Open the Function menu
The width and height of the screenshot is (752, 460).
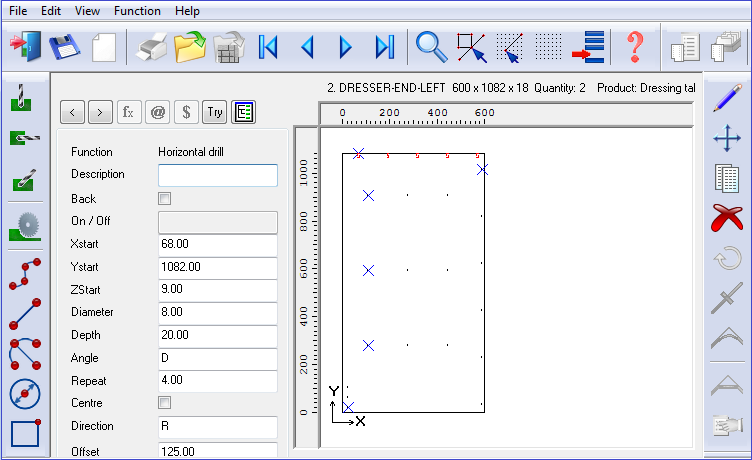point(137,11)
